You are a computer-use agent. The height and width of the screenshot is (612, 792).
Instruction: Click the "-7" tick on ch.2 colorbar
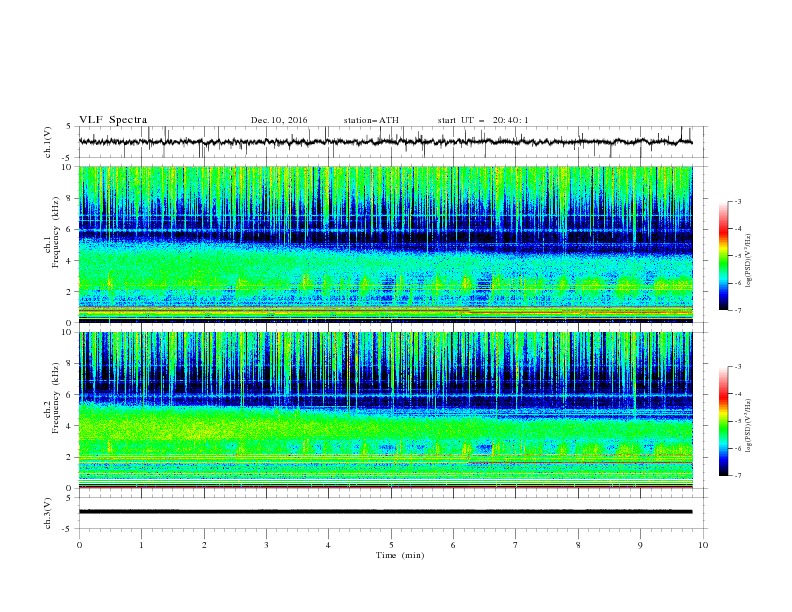(738, 475)
